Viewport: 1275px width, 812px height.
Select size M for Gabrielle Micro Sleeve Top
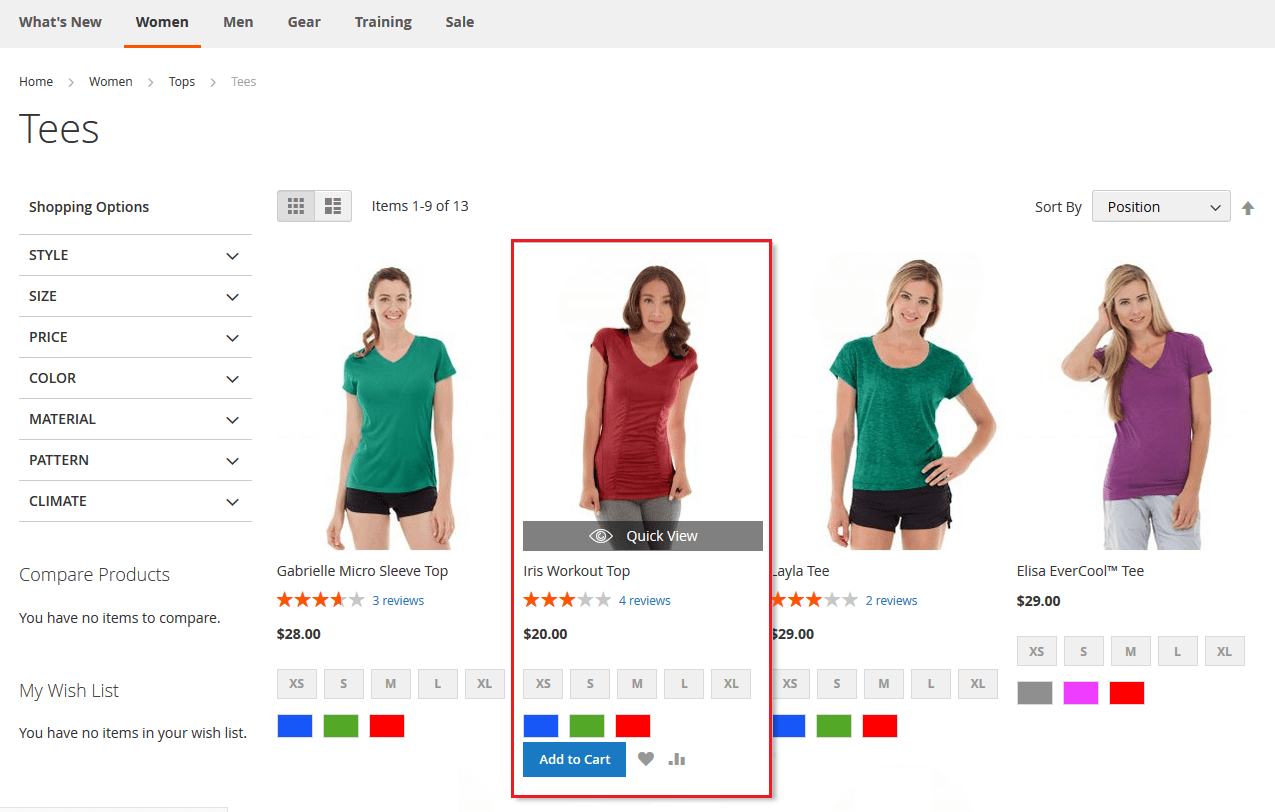point(391,684)
